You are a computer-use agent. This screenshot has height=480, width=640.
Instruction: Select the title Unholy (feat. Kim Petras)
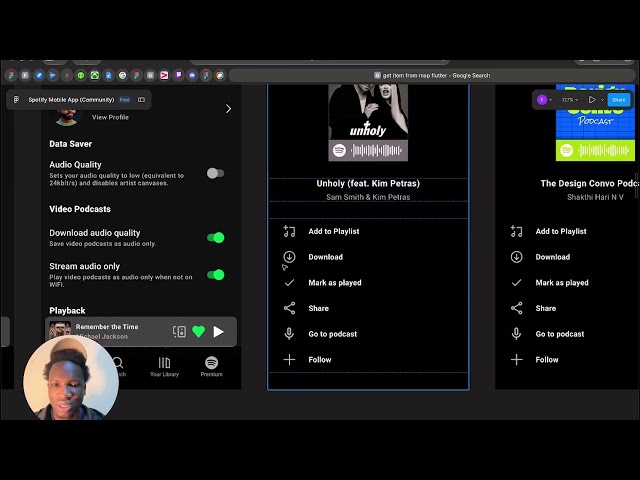pyautogui.click(x=368, y=183)
